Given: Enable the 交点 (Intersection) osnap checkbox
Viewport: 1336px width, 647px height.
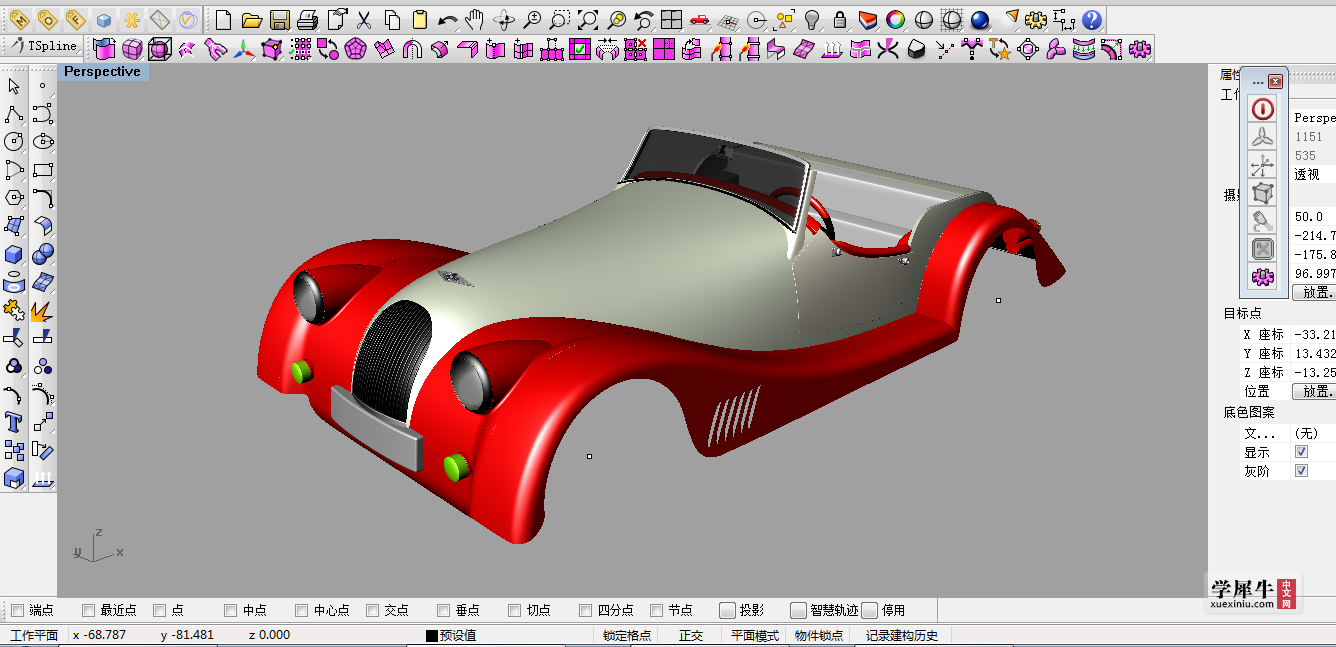Looking at the screenshot, I should (x=372, y=610).
